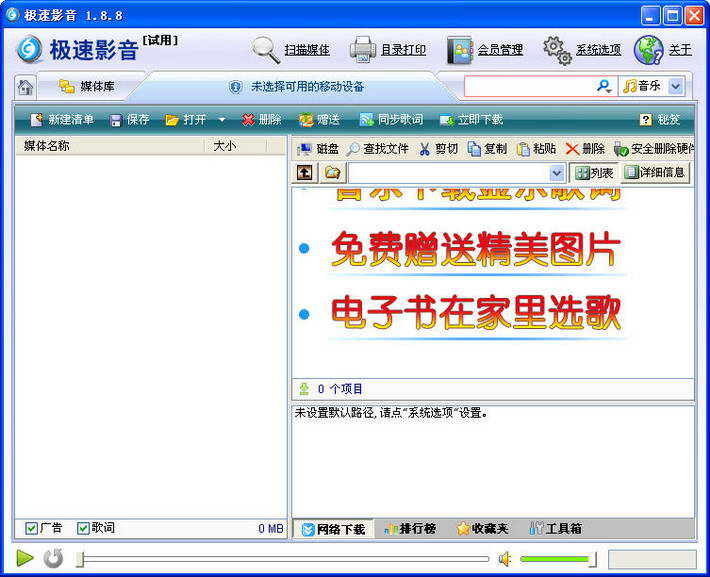Screen dimensions: 710x577
Task: Click 赠送 gift button
Action: pyautogui.click(x=319, y=120)
